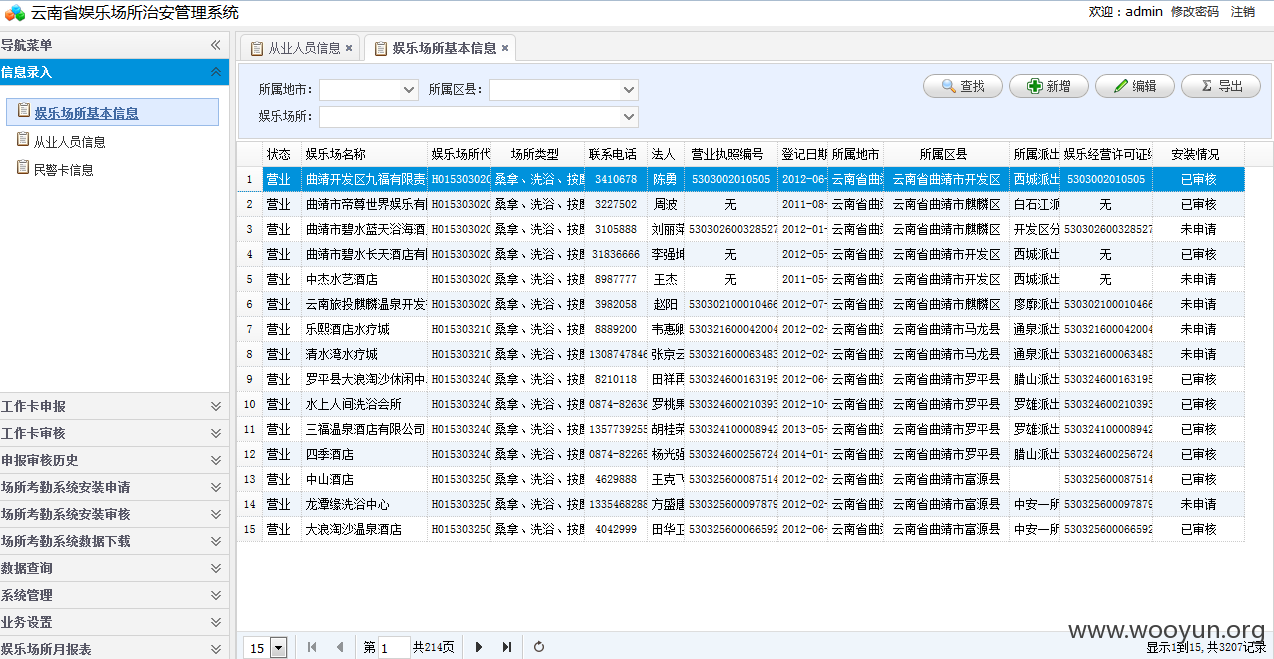Viewport: 1274px width, 659px height.
Task: Click the 修改密码 link
Action: pyautogui.click(x=1195, y=12)
